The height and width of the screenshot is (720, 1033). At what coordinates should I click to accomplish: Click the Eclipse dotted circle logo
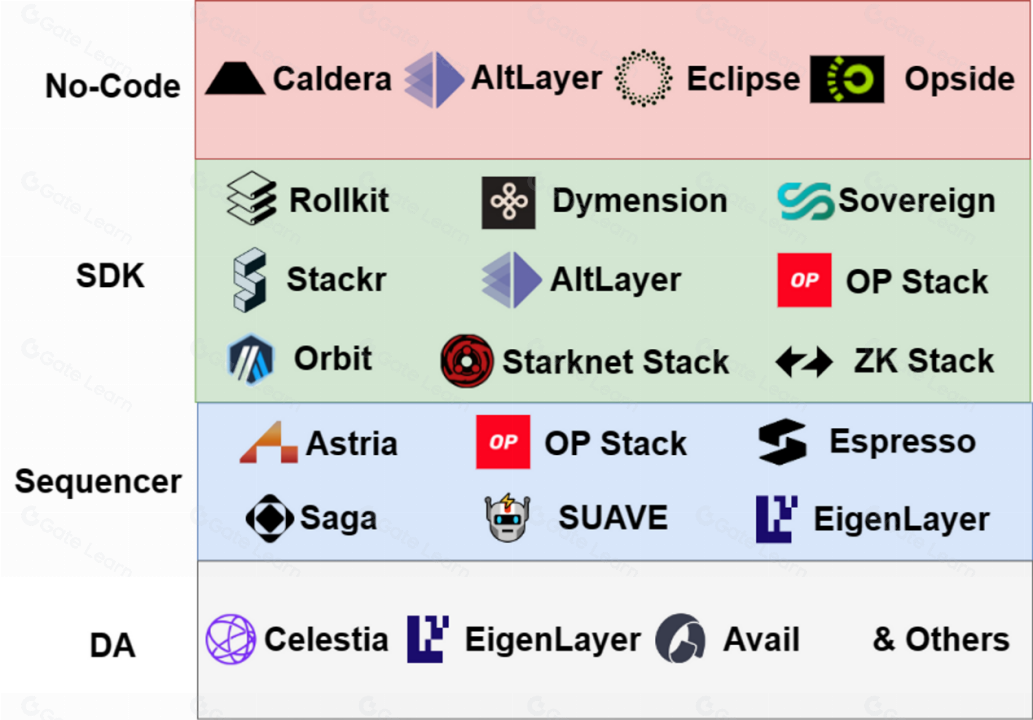(645, 78)
